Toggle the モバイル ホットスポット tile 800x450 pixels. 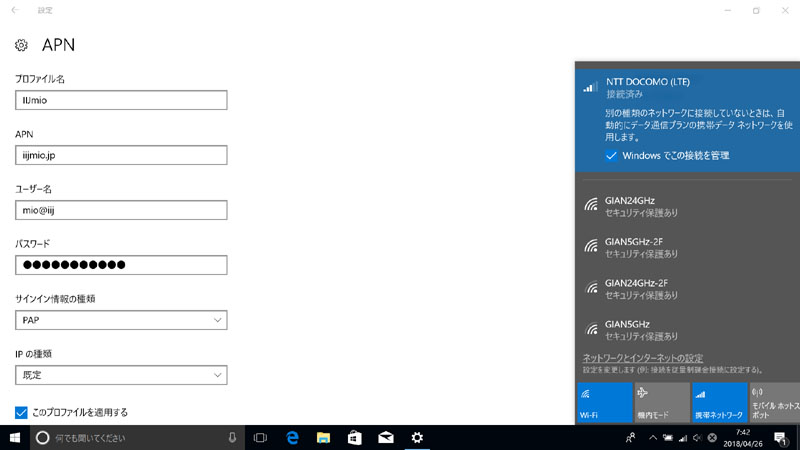coord(774,402)
